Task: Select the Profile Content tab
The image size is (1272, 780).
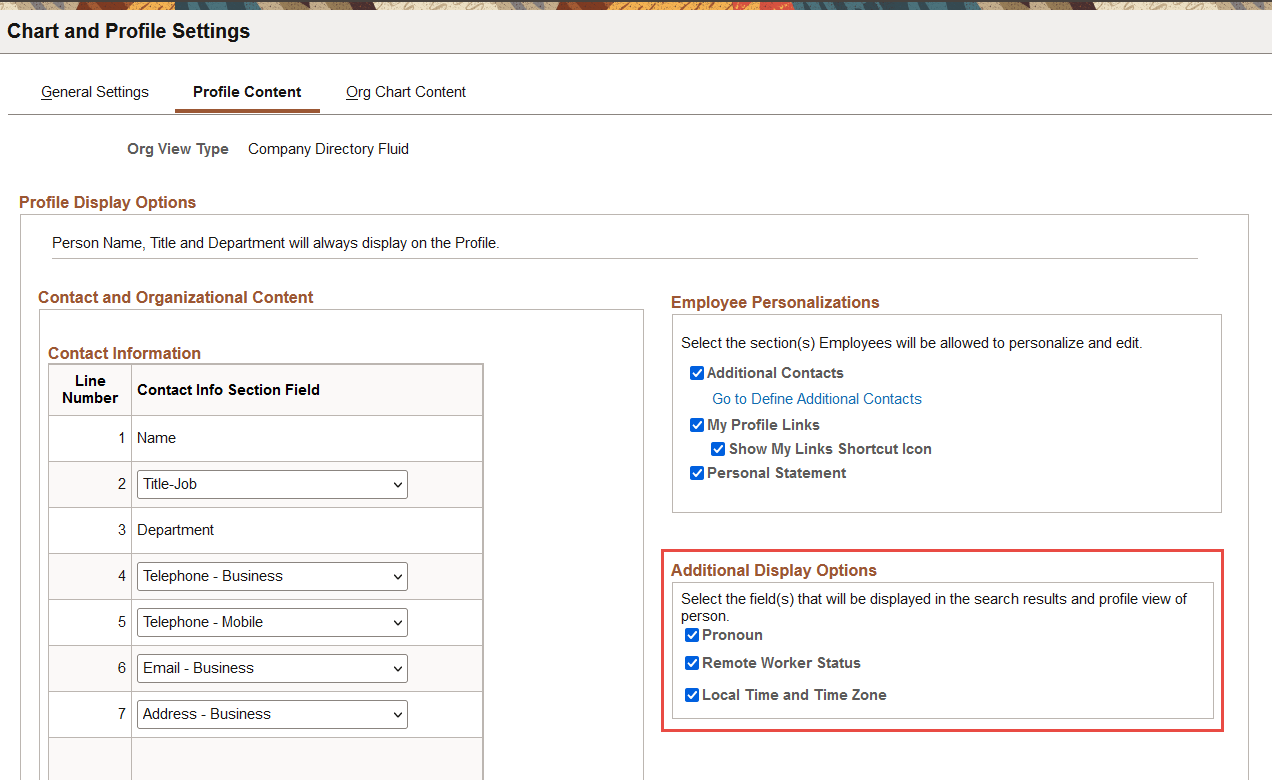Action: (x=247, y=92)
